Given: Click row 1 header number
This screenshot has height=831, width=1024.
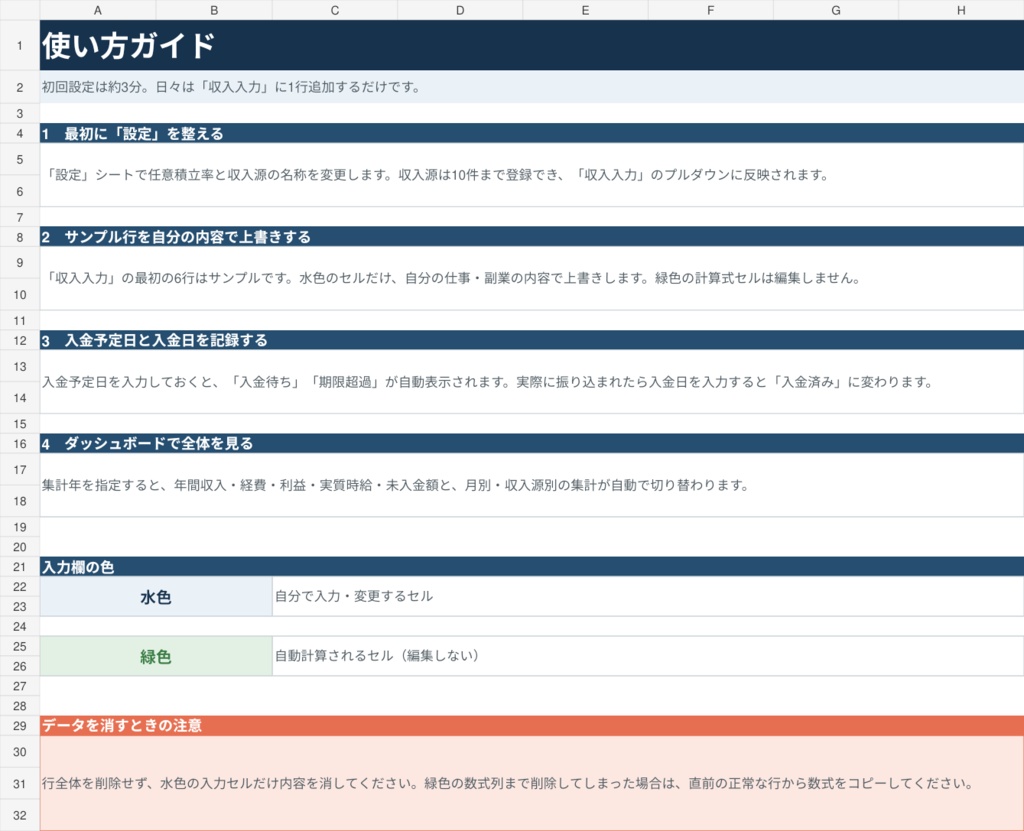Looking at the screenshot, I should pos(20,45).
